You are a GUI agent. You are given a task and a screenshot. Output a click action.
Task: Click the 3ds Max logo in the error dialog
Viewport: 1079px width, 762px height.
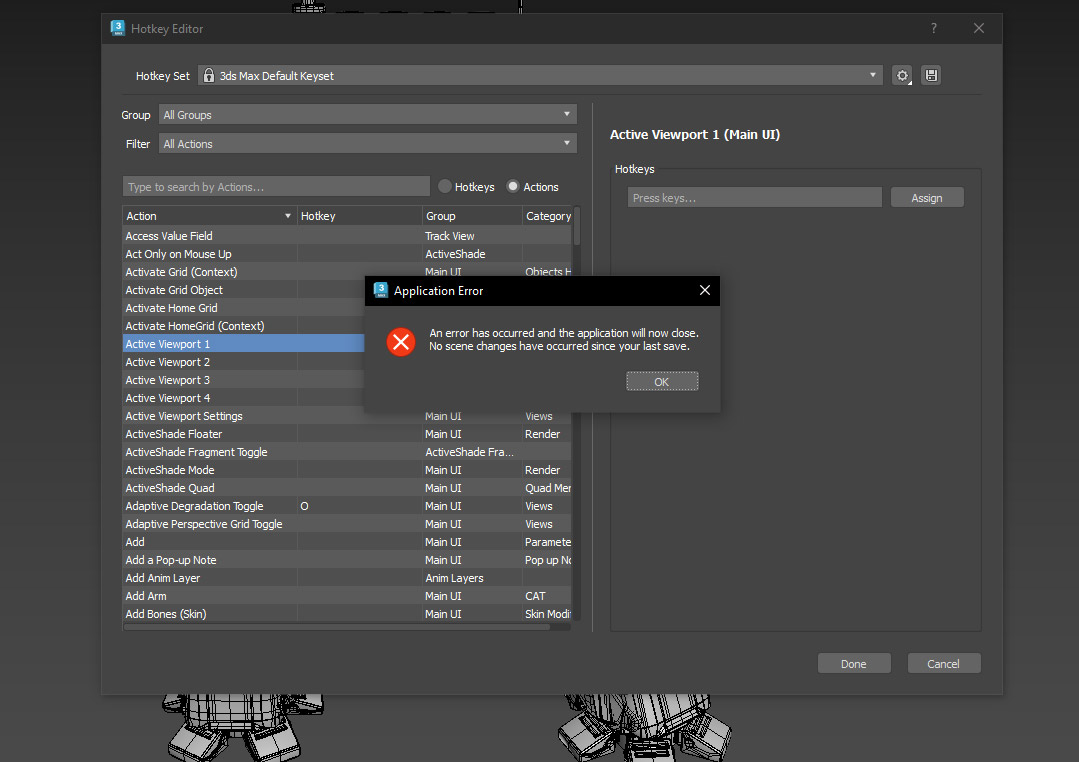[381, 290]
